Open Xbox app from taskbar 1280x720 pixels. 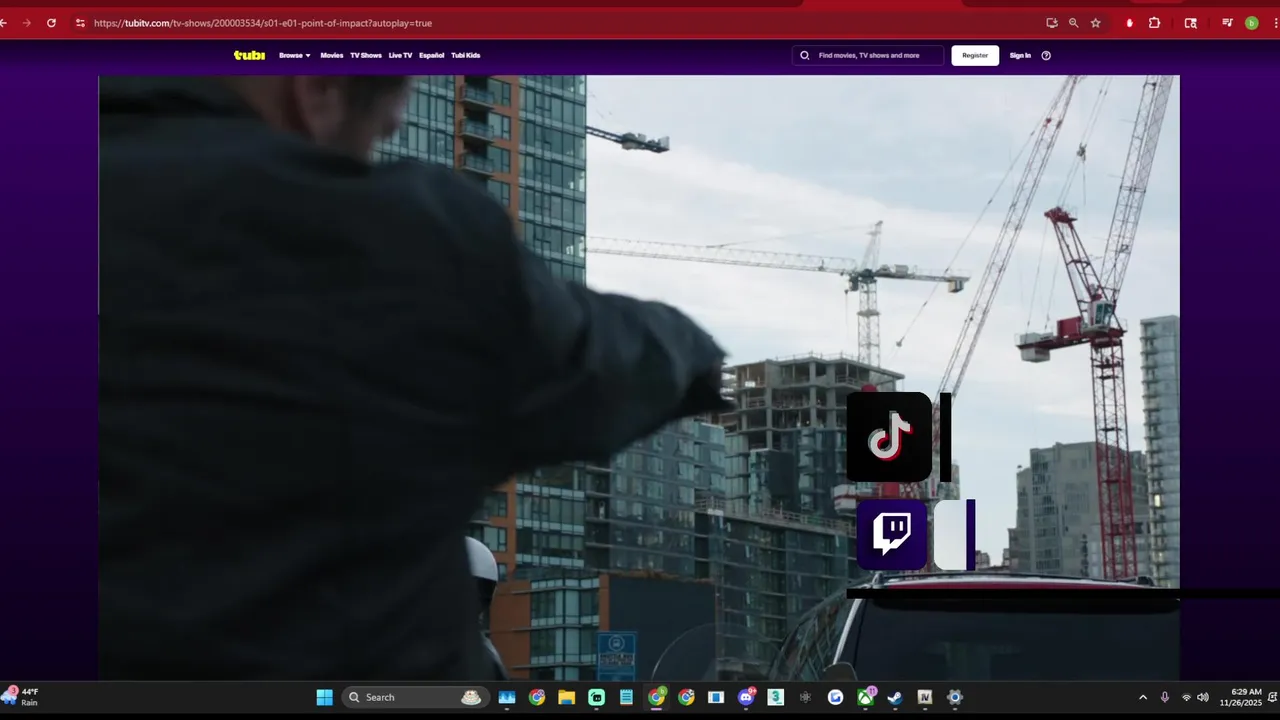(865, 697)
